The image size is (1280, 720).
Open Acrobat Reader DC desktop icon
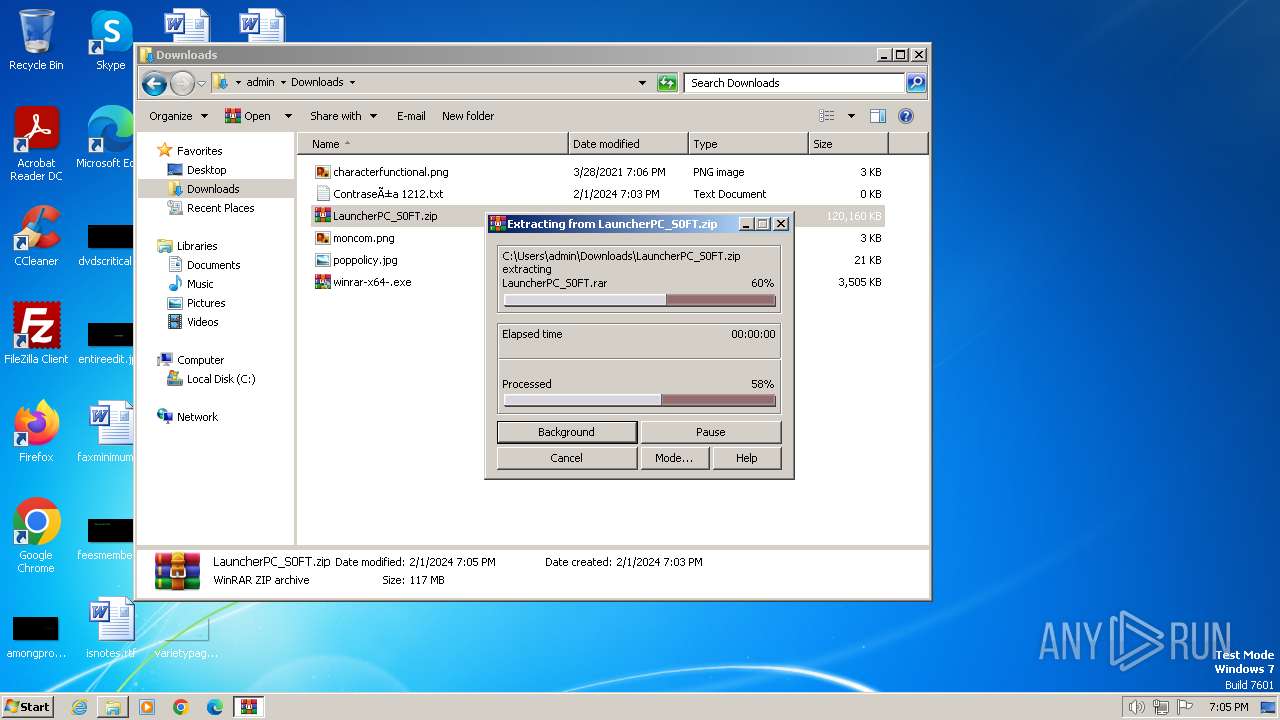coord(36,145)
